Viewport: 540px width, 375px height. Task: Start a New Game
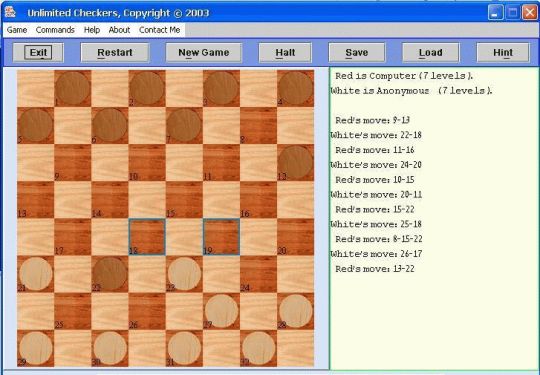204,53
